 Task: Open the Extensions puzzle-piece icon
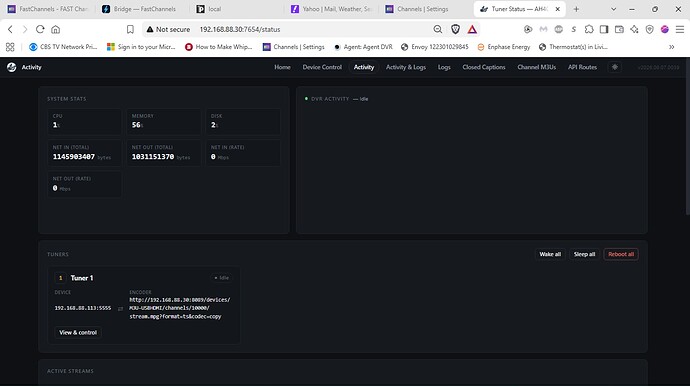589,29
